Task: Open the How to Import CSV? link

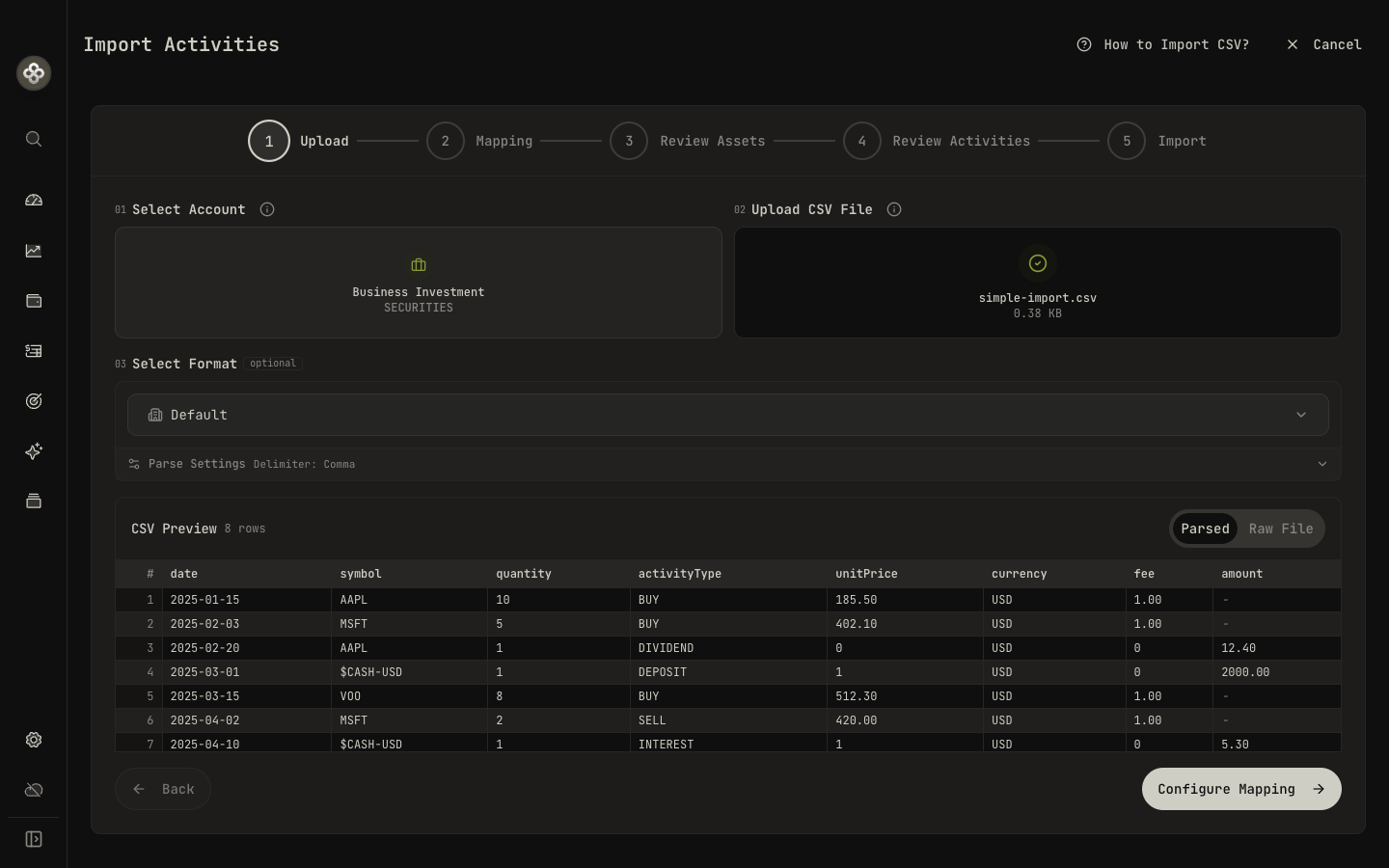Action: [x=1163, y=44]
